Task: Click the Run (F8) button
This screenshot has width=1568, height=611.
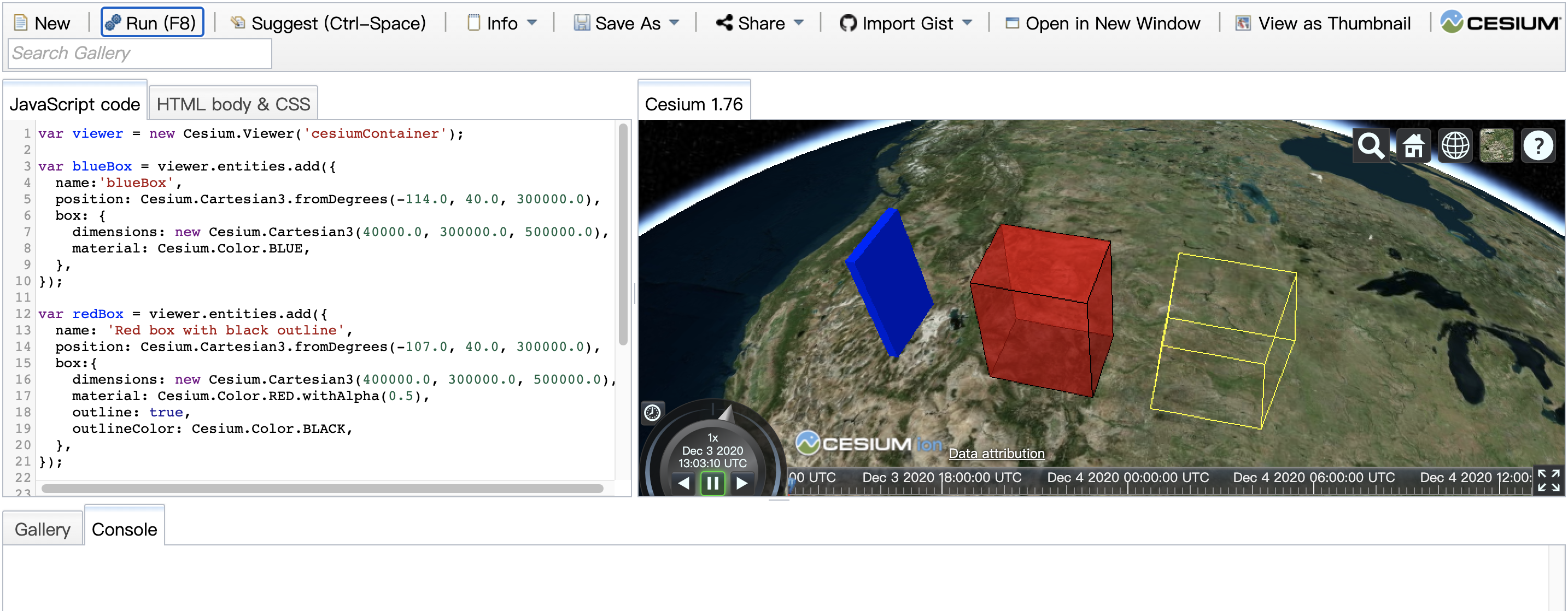Action: pos(152,23)
